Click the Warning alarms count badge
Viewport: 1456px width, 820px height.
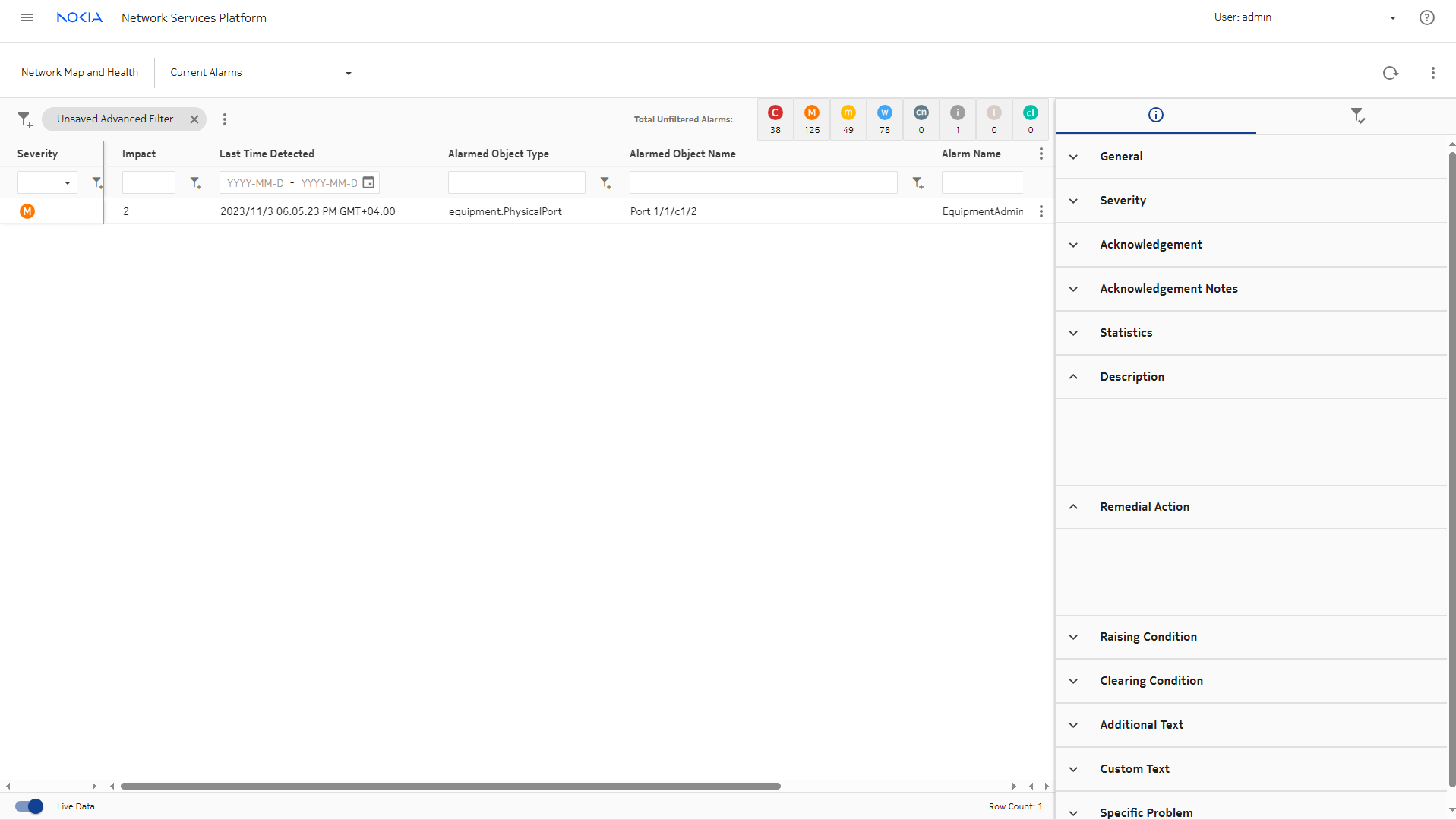click(x=884, y=119)
